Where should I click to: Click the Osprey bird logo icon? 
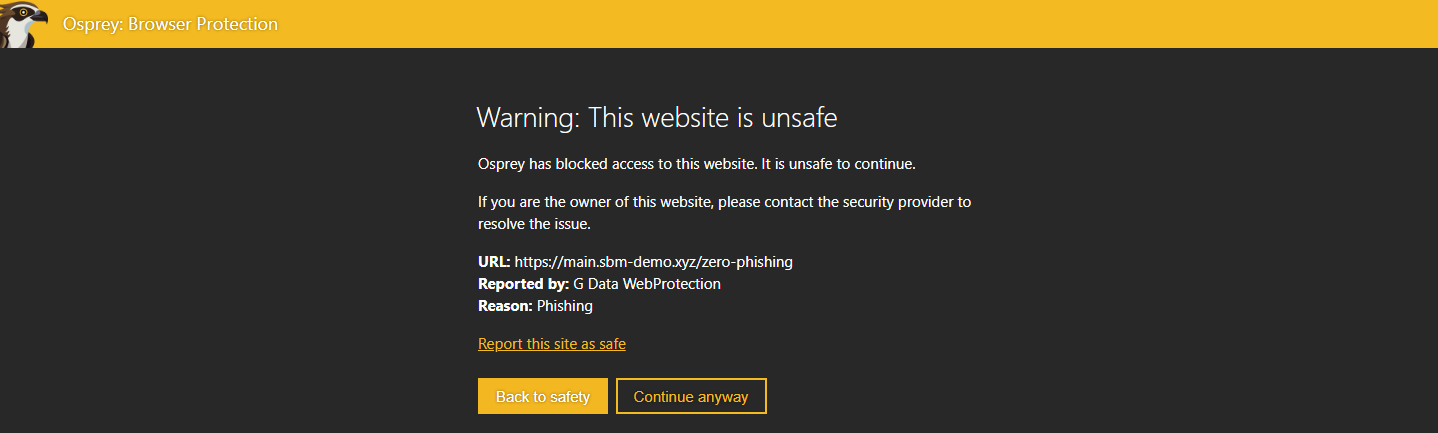(x=22, y=24)
